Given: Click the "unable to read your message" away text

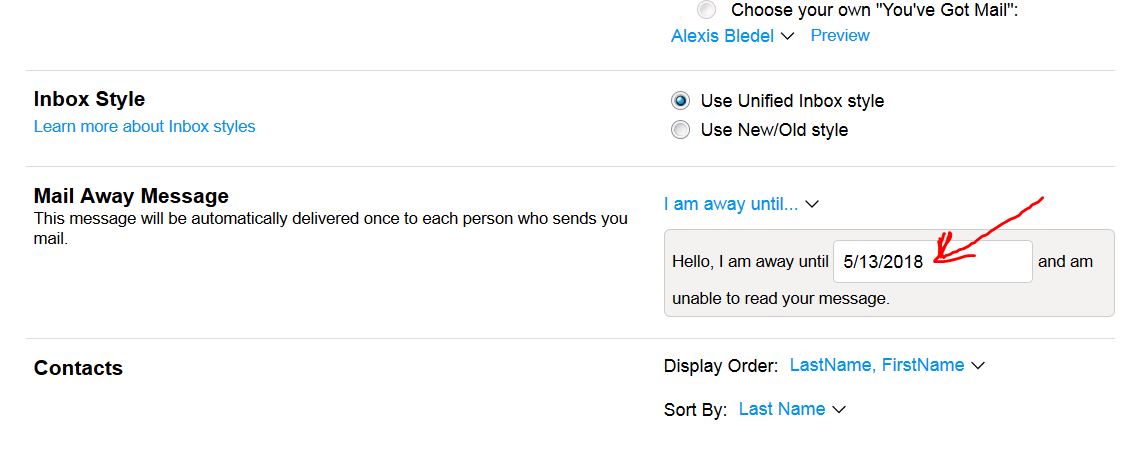Looking at the screenshot, I should pyautogui.click(x=781, y=299).
